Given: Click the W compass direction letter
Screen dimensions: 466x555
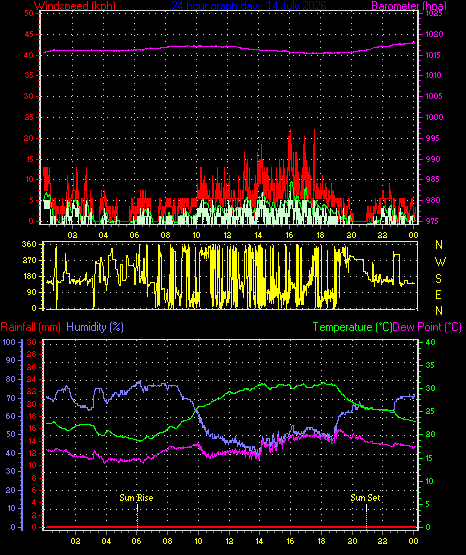Looking at the screenshot, I should [x=440, y=262].
